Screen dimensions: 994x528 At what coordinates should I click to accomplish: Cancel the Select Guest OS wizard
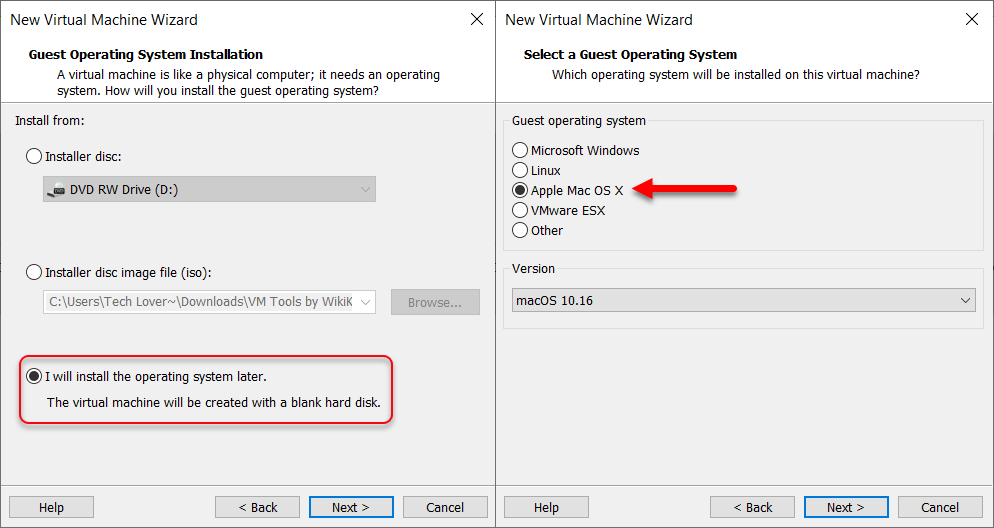[940, 507]
